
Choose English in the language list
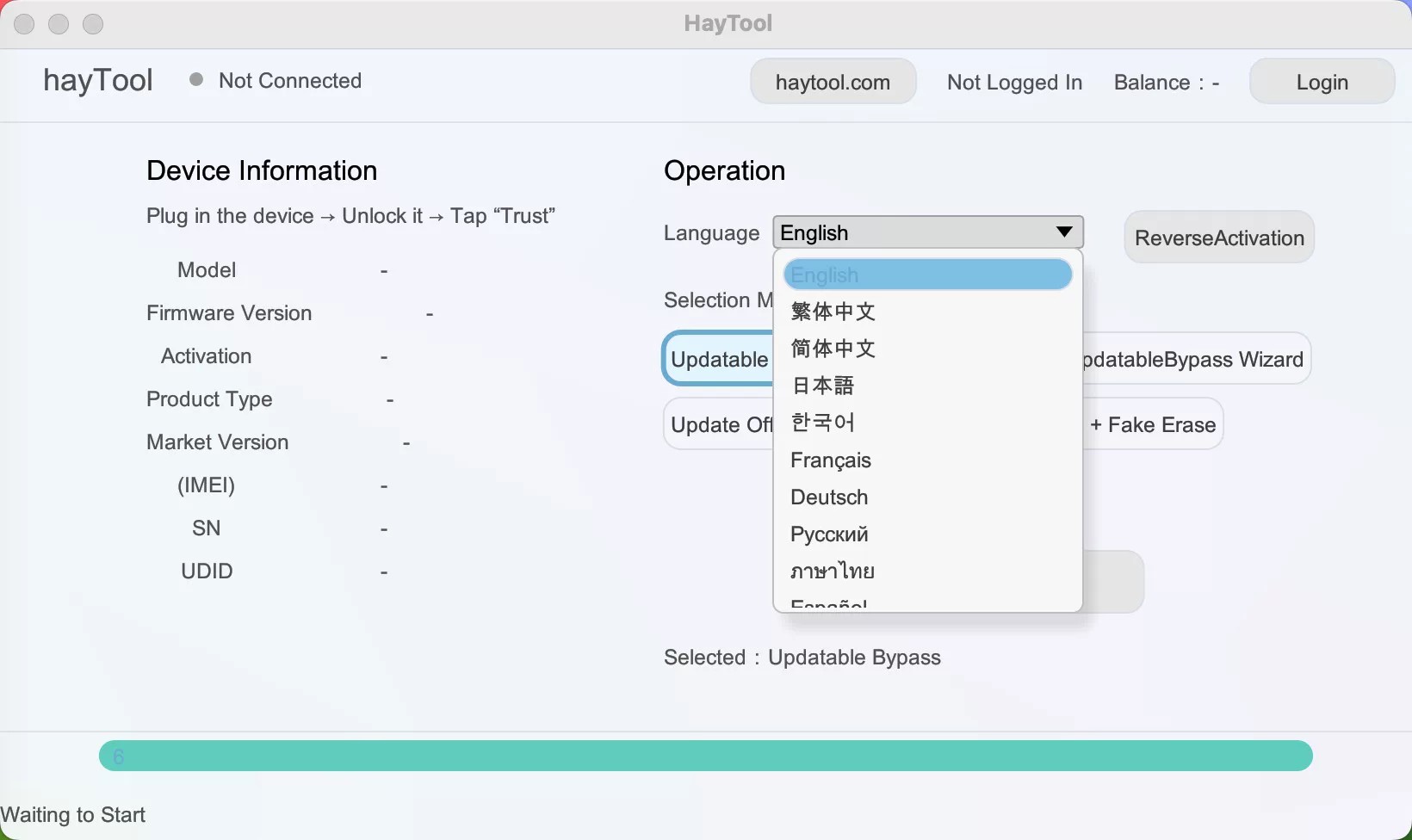[927, 275]
